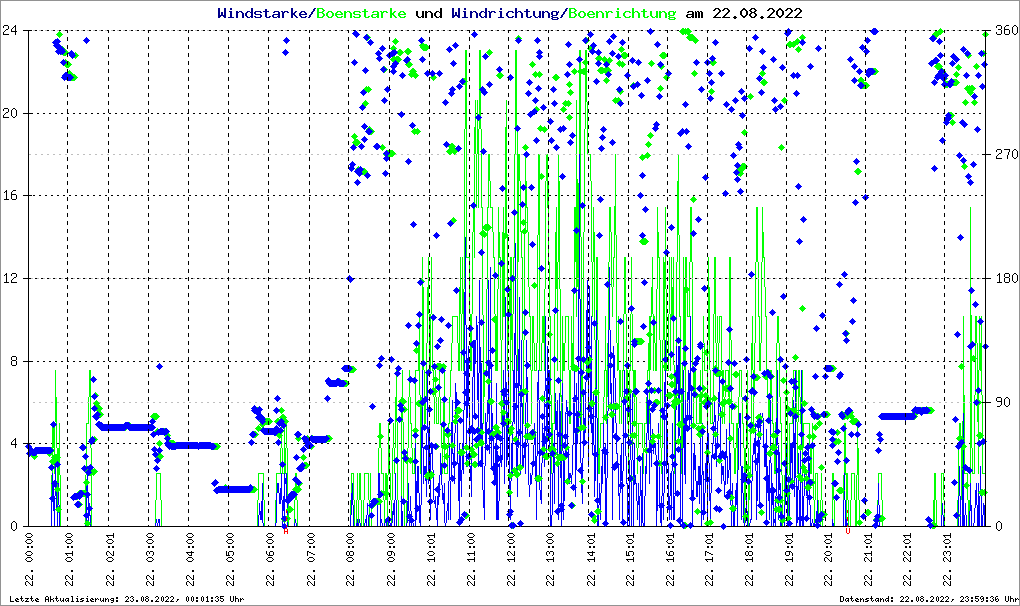Click the '22. 04:00' time axis label
The image size is (1020, 606).
(189, 559)
